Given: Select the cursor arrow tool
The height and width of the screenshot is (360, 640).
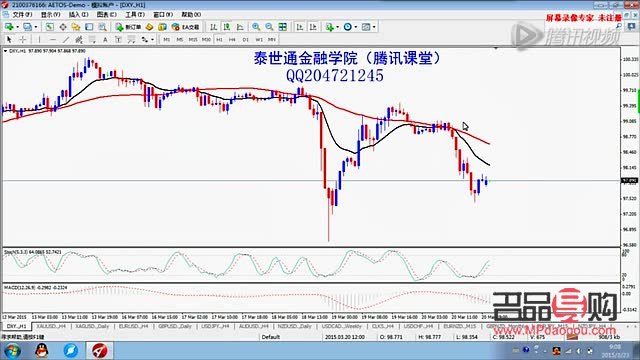Looking at the screenshot, I should click(9, 40).
